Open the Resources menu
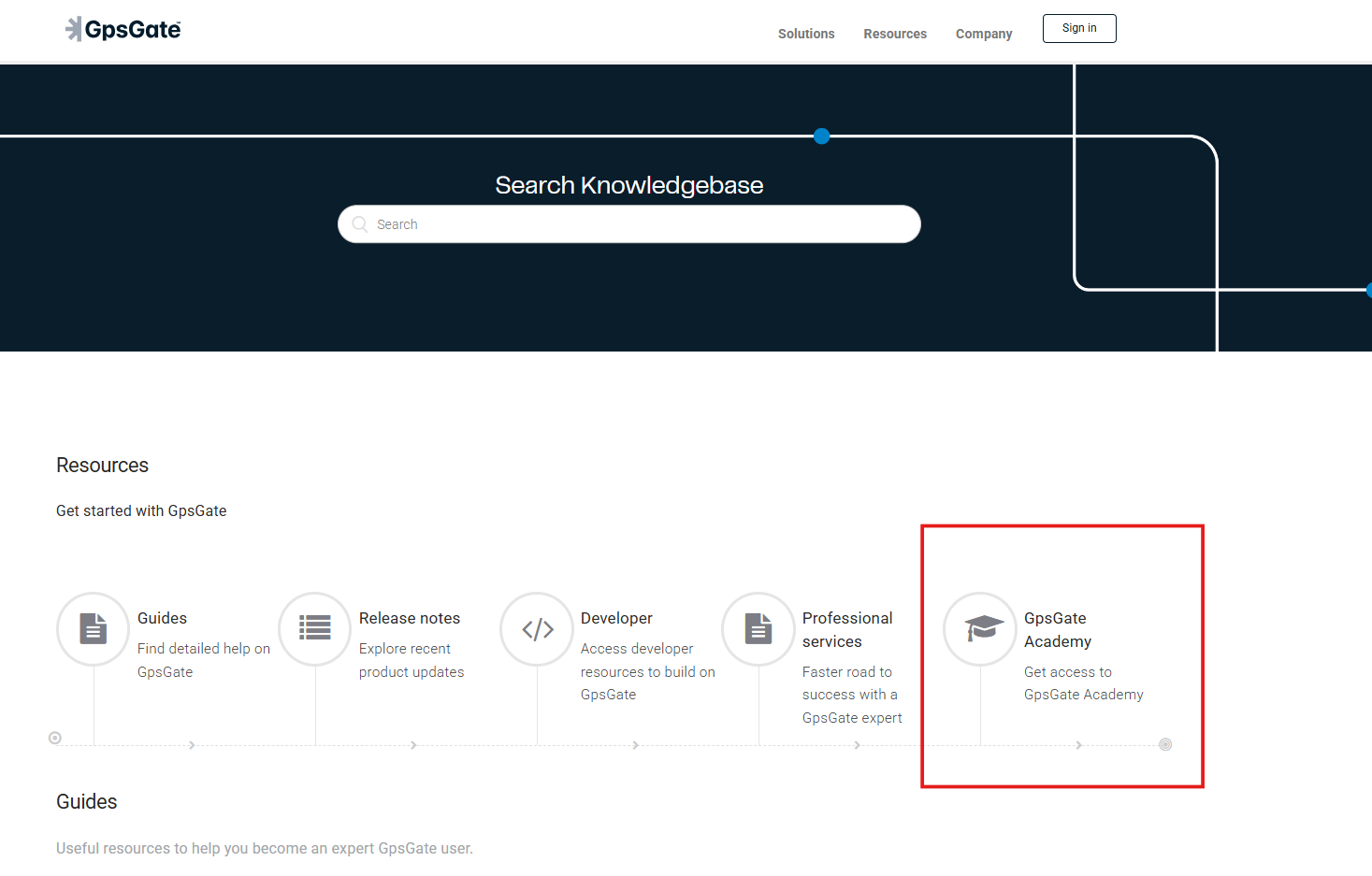The width and height of the screenshot is (1372, 876). pyautogui.click(x=895, y=34)
